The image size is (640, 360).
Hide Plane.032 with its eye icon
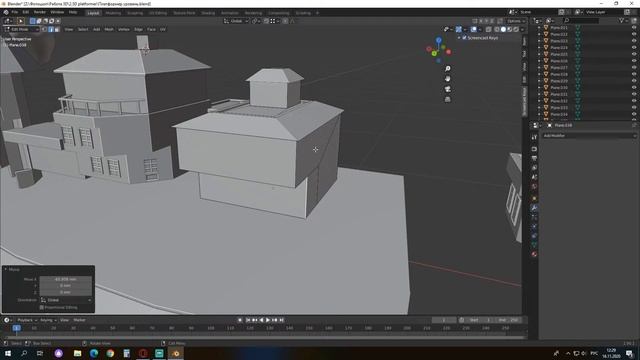tap(634, 101)
